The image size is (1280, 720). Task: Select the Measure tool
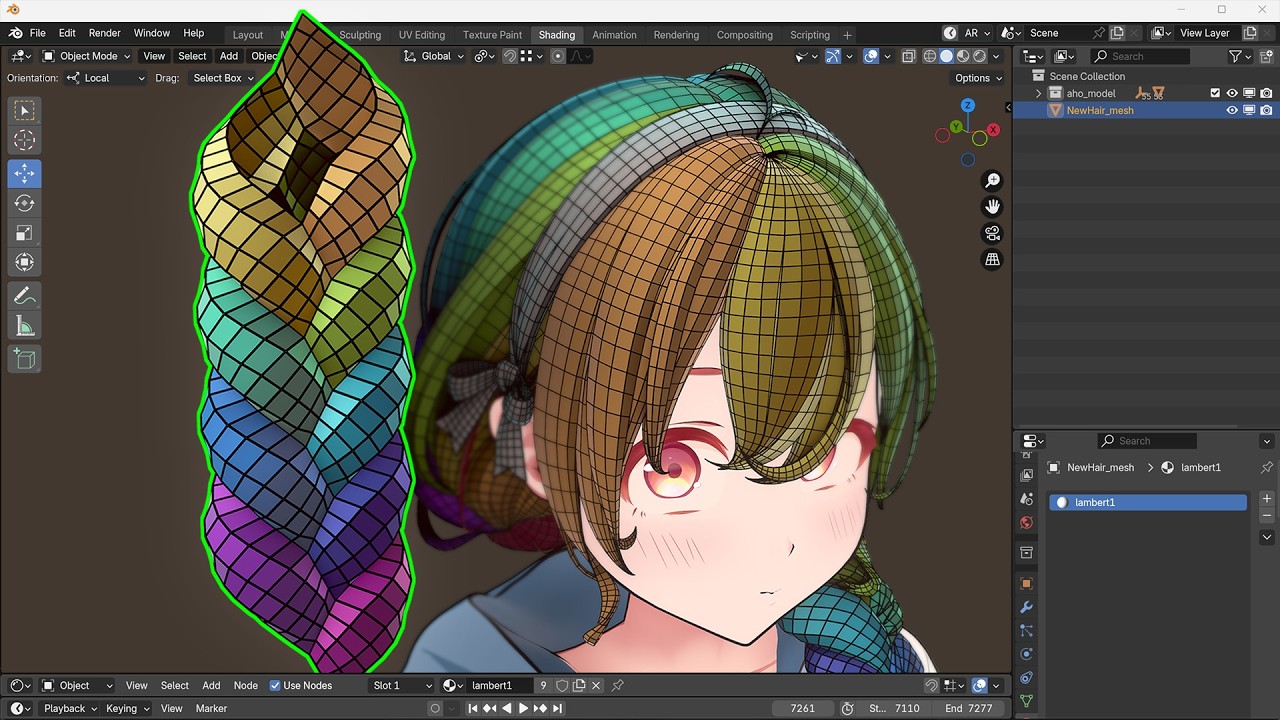(25, 326)
